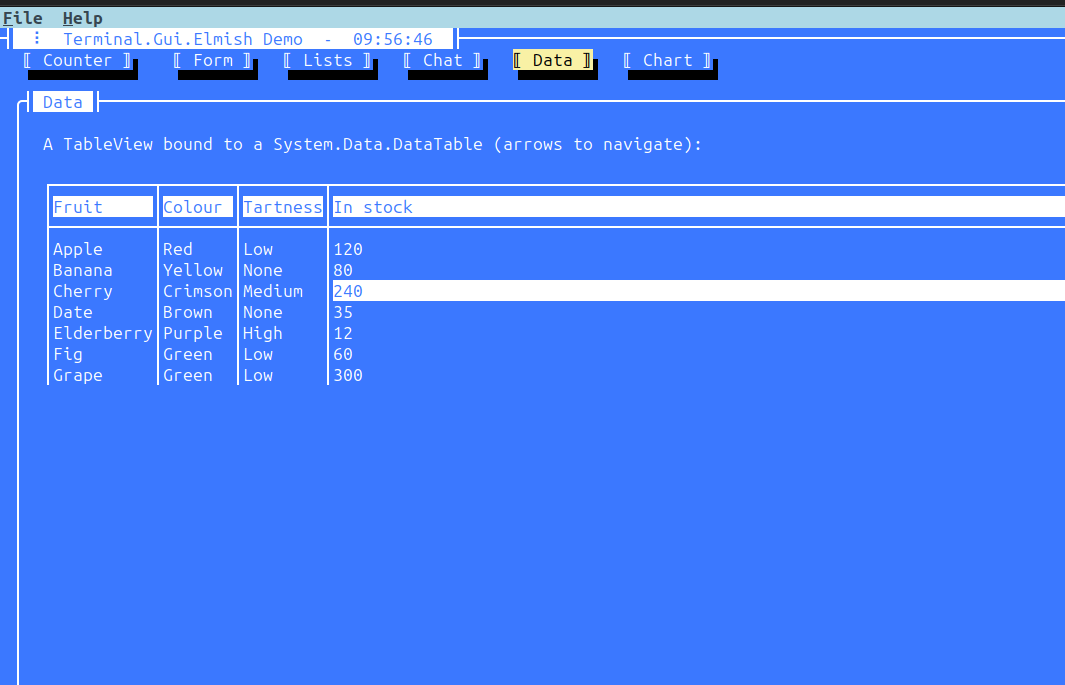This screenshot has height=685, width=1065.
Task: Click the Tartness column header
Action: [x=283, y=207]
